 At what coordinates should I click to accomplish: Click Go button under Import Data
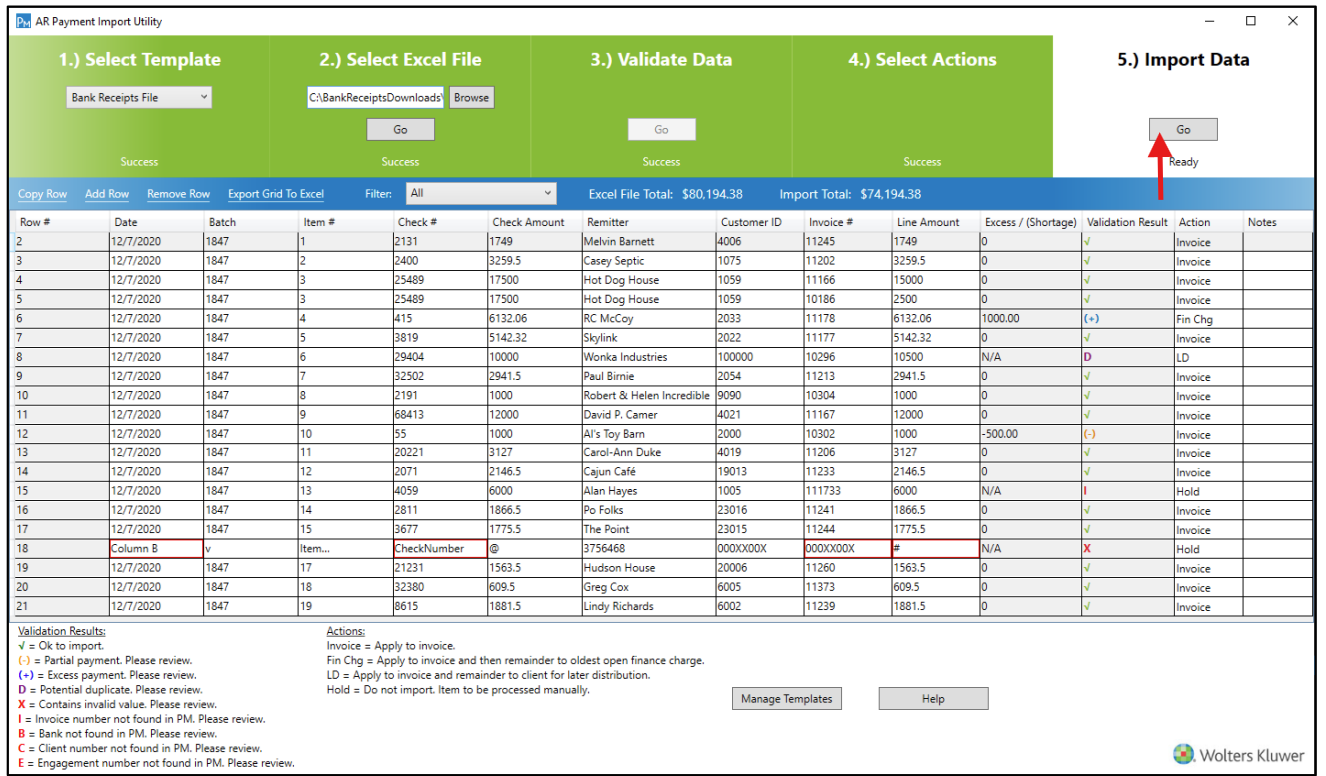coord(1183,129)
